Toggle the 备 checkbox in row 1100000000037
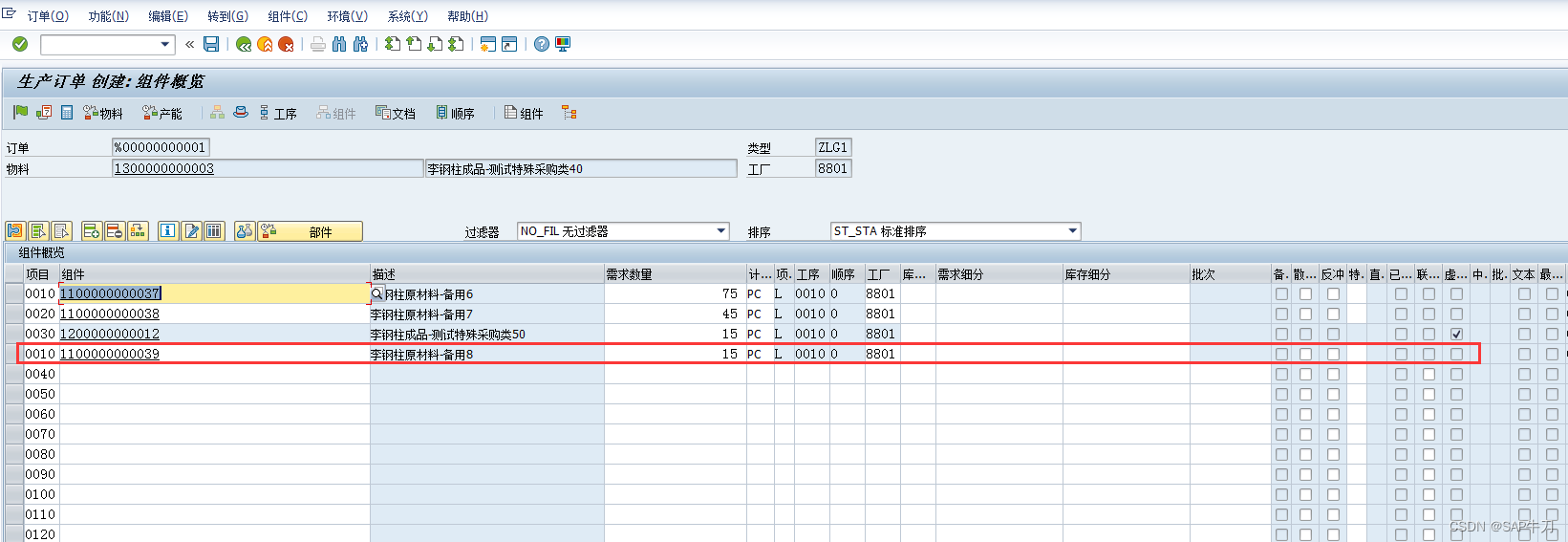The height and width of the screenshot is (542, 1568). tap(1281, 293)
